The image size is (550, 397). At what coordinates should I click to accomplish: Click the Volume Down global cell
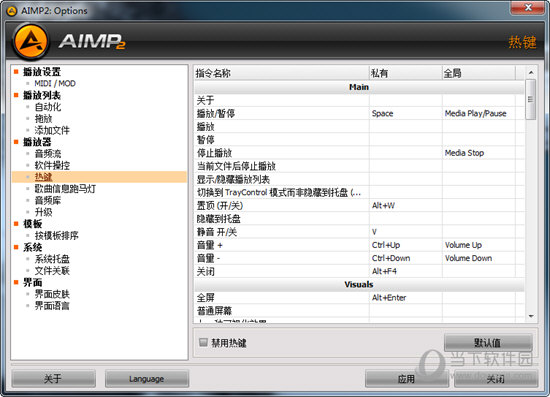click(x=479, y=258)
